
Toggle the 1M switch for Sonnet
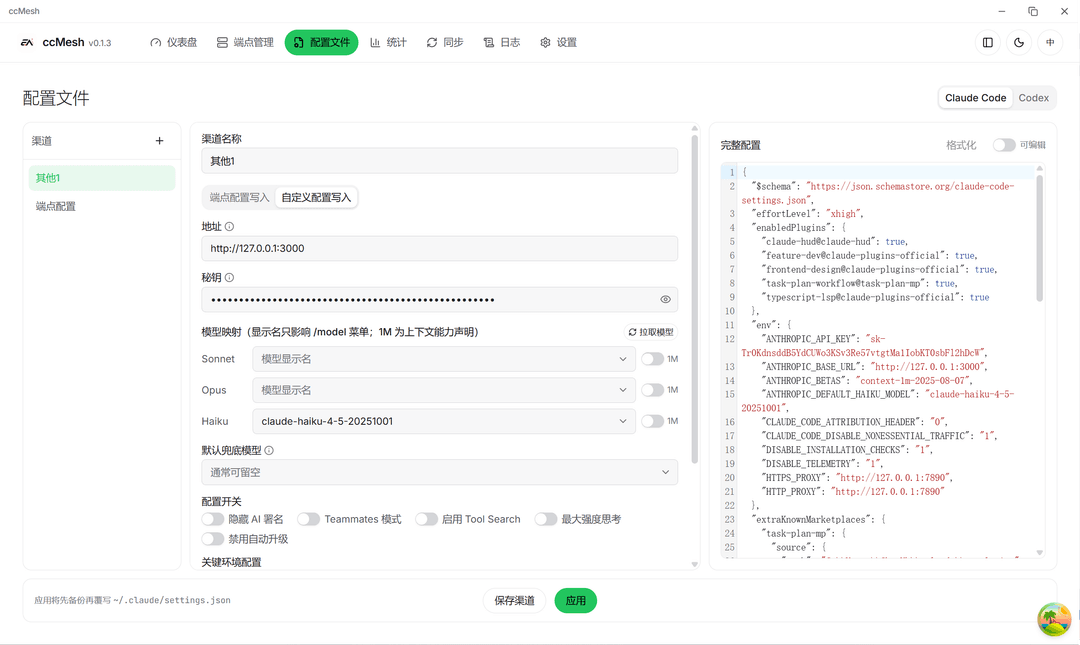[652, 359]
